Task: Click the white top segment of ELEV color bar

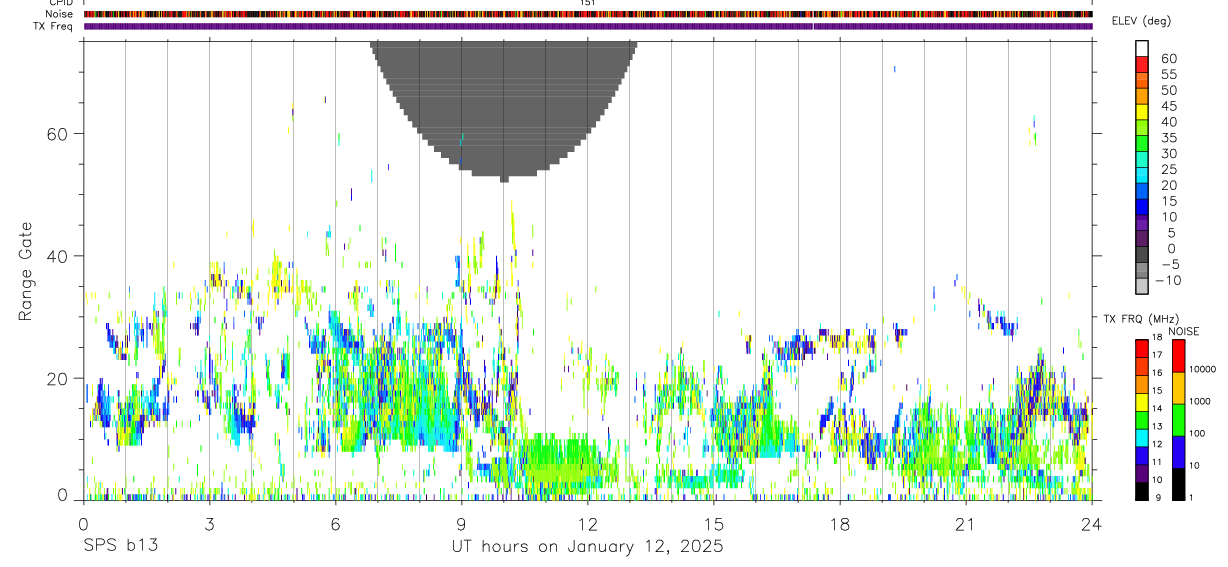Action: (x=1142, y=48)
